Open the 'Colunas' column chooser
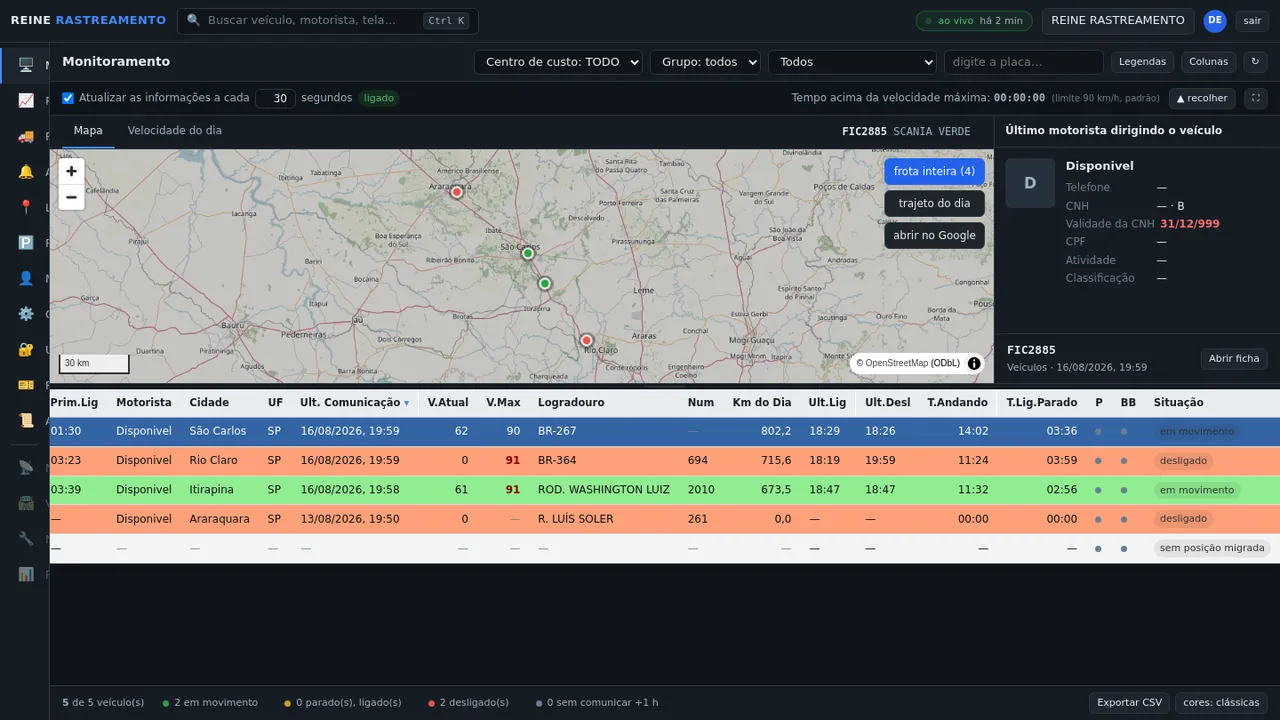Image resolution: width=1280 pixels, height=720 pixels. (x=1208, y=62)
